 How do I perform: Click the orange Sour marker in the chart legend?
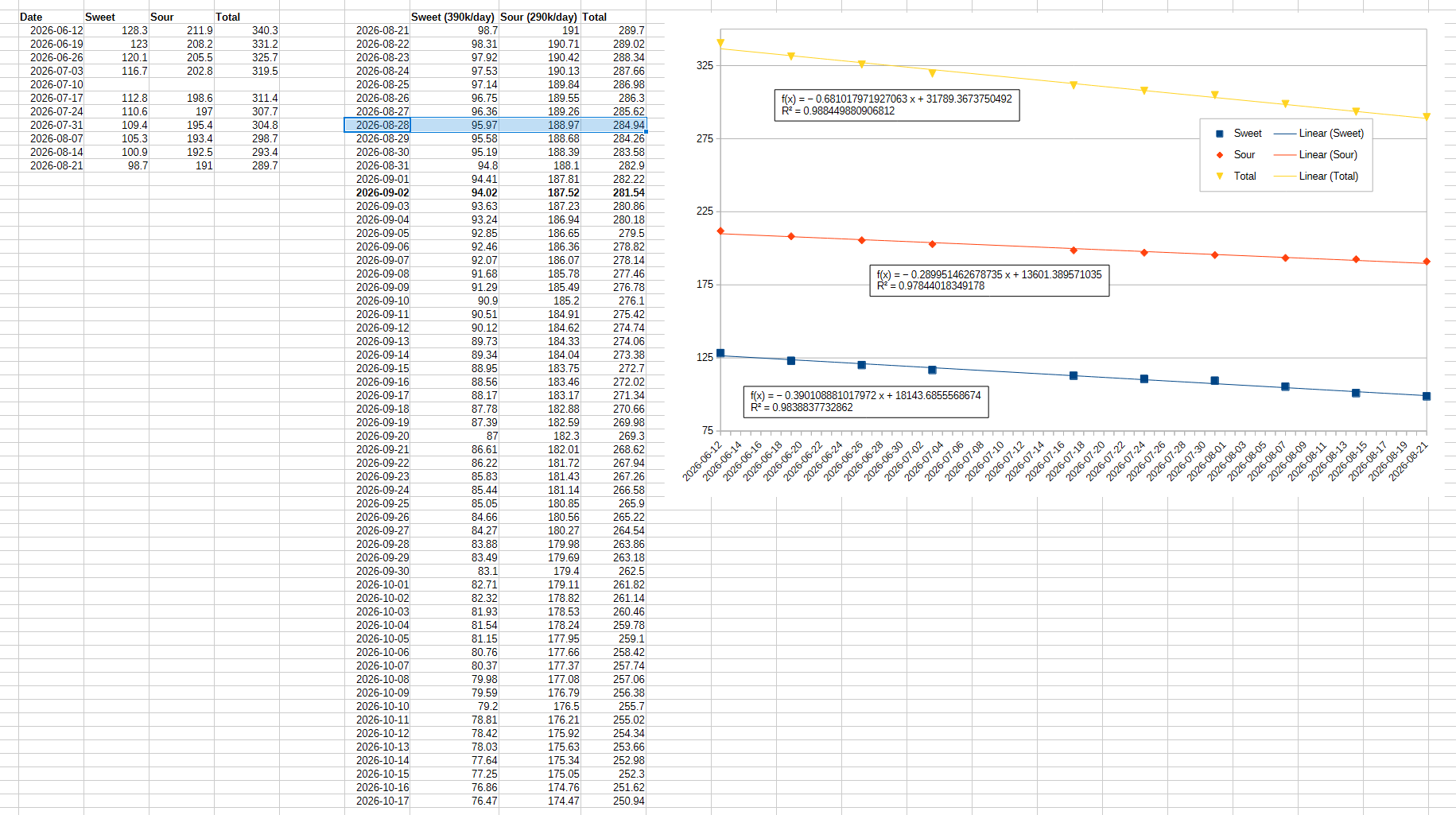pos(1220,155)
